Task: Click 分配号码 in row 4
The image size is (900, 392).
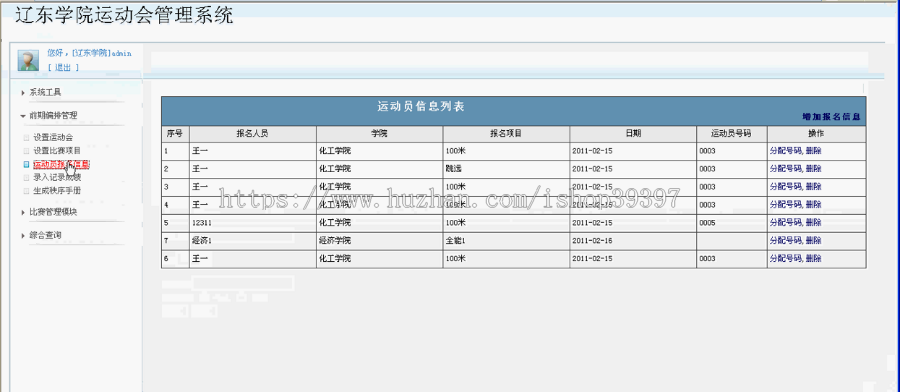Action: [x=785, y=204]
